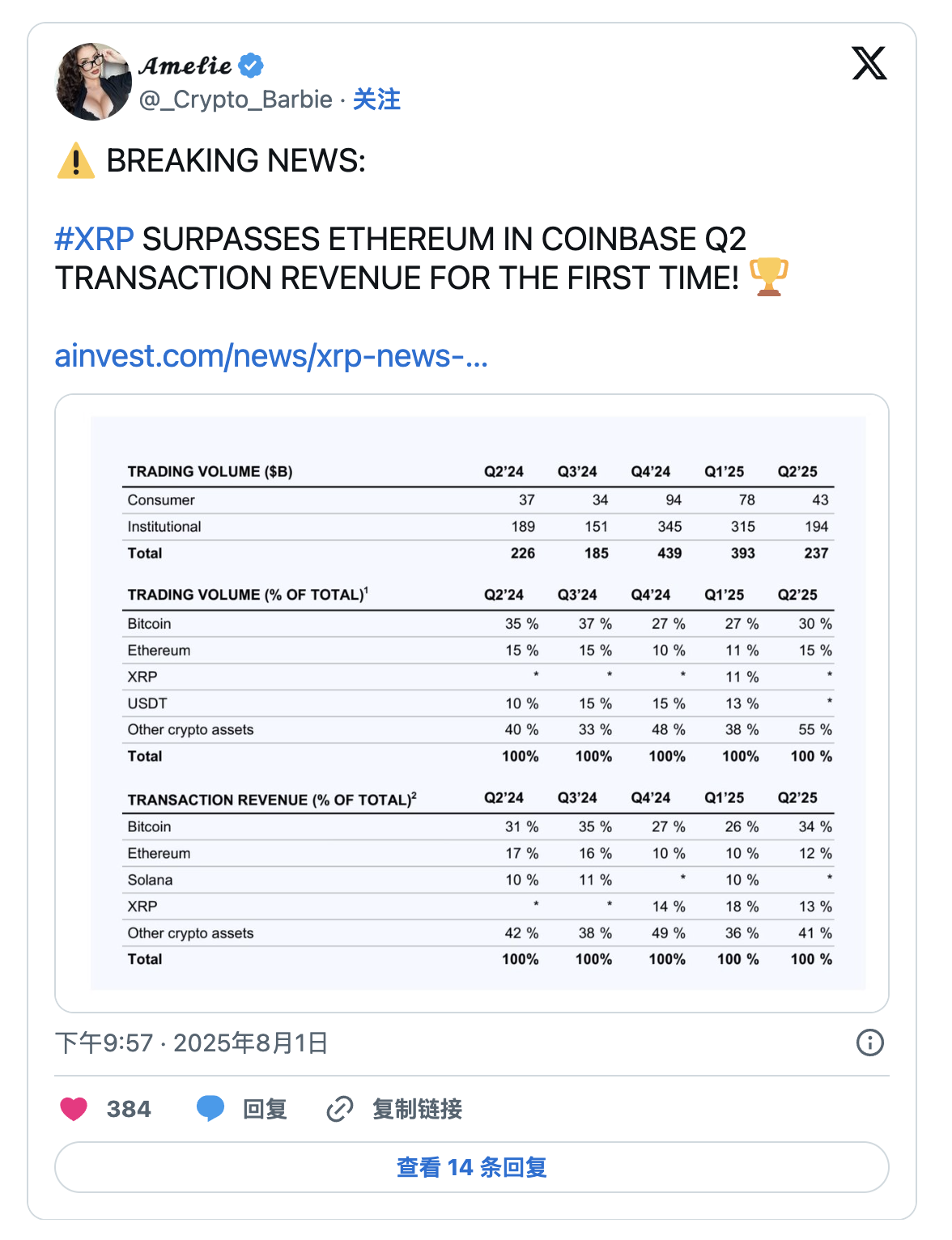The height and width of the screenshot is (1240, 952).
Task: Click the info circle icon
Action: (x=870, y=1043)
